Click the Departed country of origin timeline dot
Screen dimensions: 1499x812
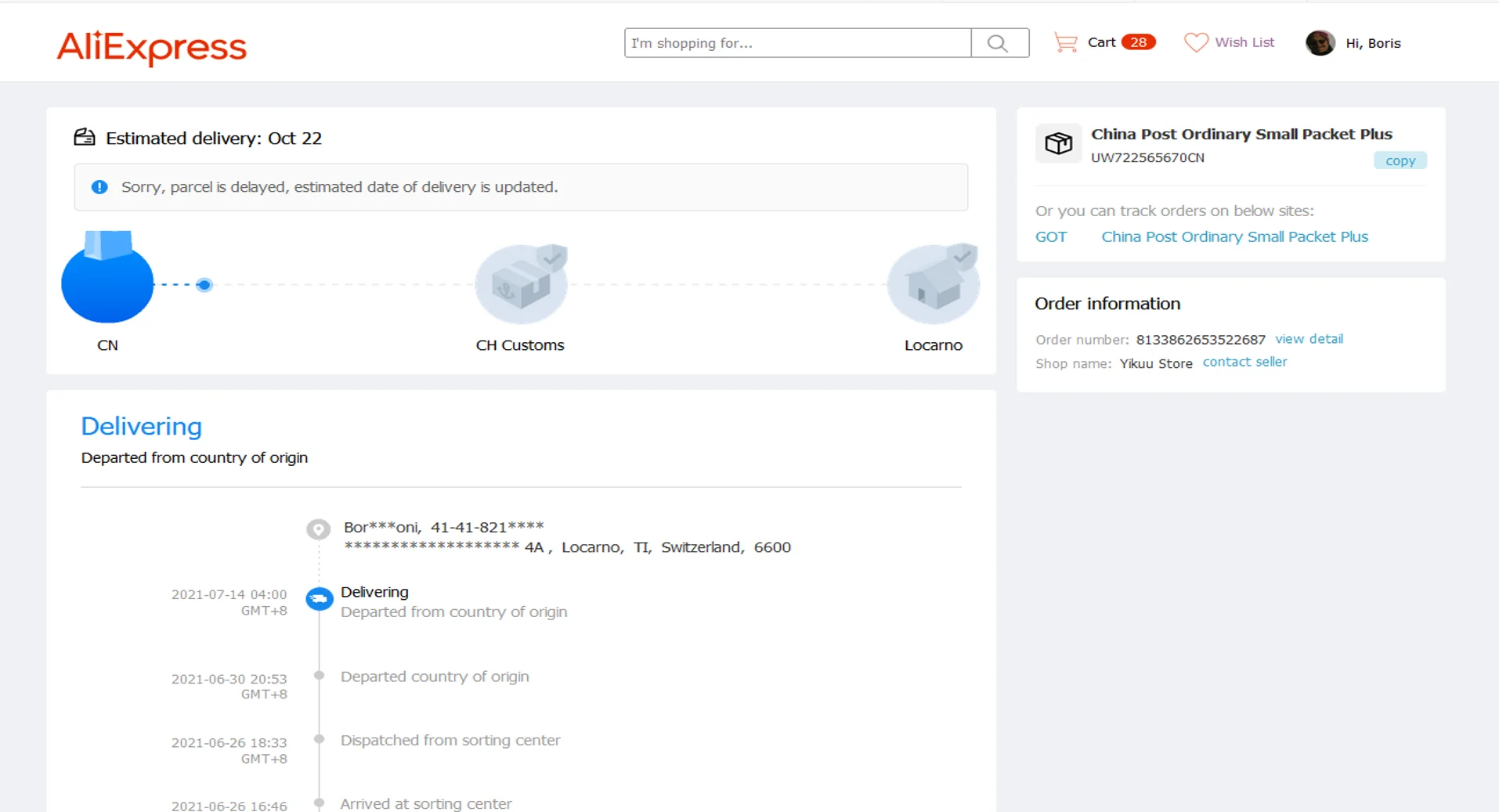pos(319,675)
